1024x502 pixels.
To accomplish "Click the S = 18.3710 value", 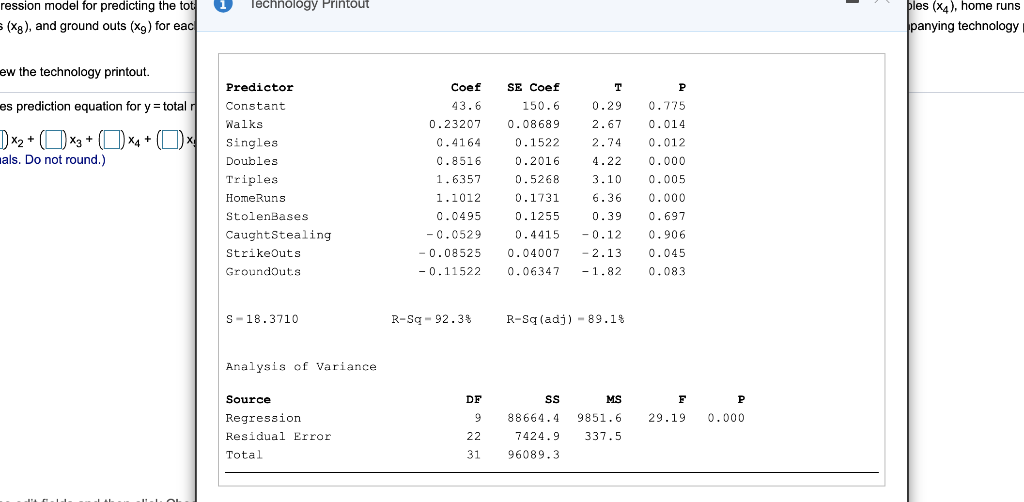I will click(x=262, y=319).
